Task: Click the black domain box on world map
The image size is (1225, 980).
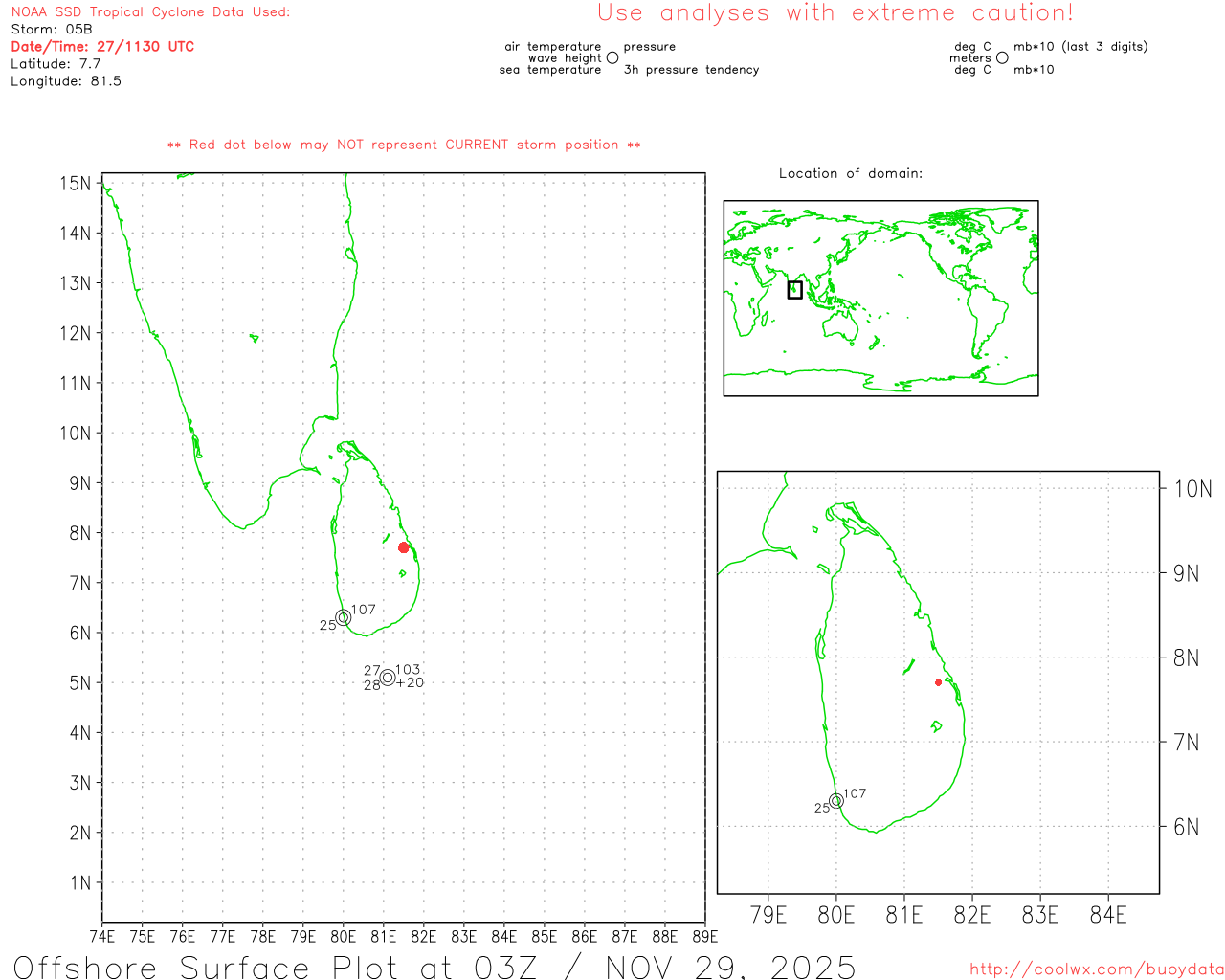Action: pos(794,290)
